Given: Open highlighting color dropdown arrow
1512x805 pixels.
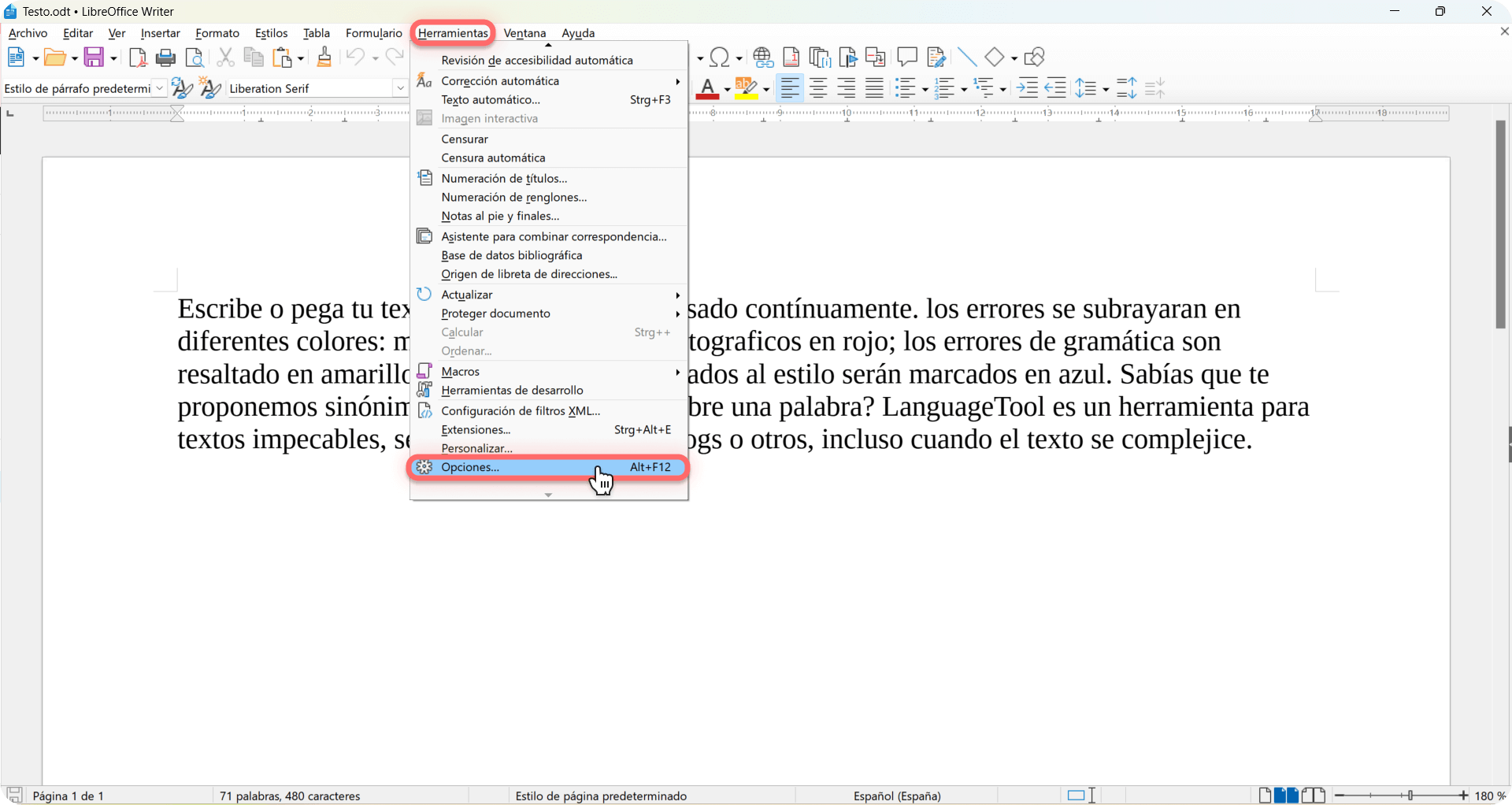Looking at the screenshot, I should [x=765, y=89].
